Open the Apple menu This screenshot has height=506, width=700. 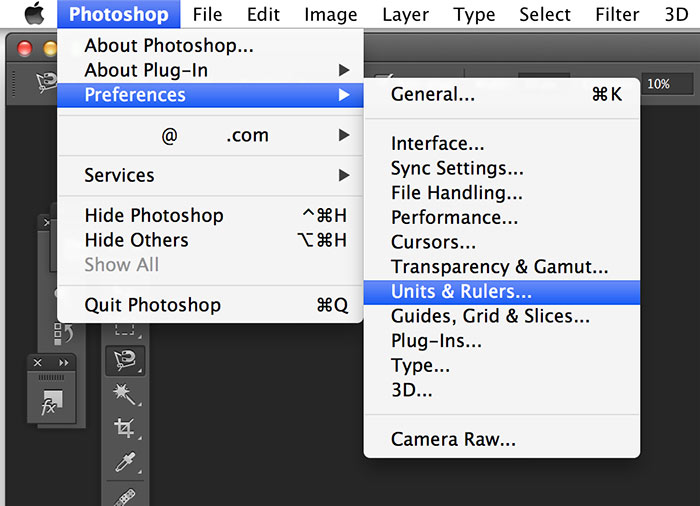click(x=34, y=13)
